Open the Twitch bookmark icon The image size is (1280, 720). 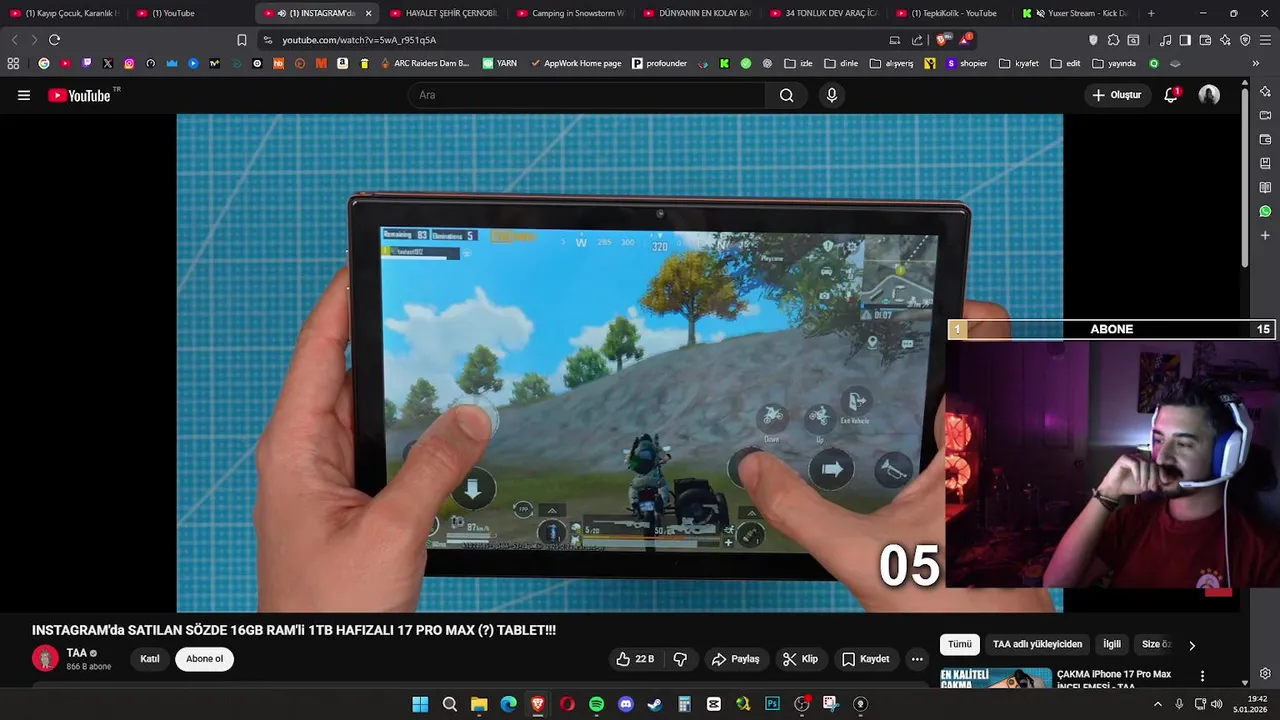87,63
